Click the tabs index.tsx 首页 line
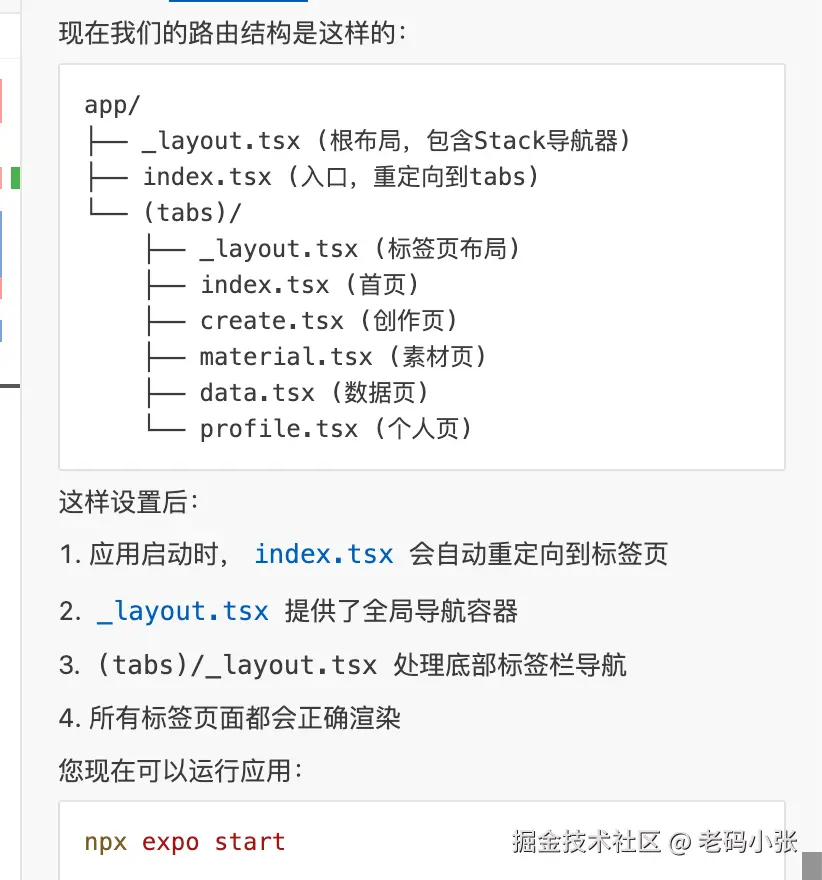Screen dimensions: 822x880 [283, 285]
